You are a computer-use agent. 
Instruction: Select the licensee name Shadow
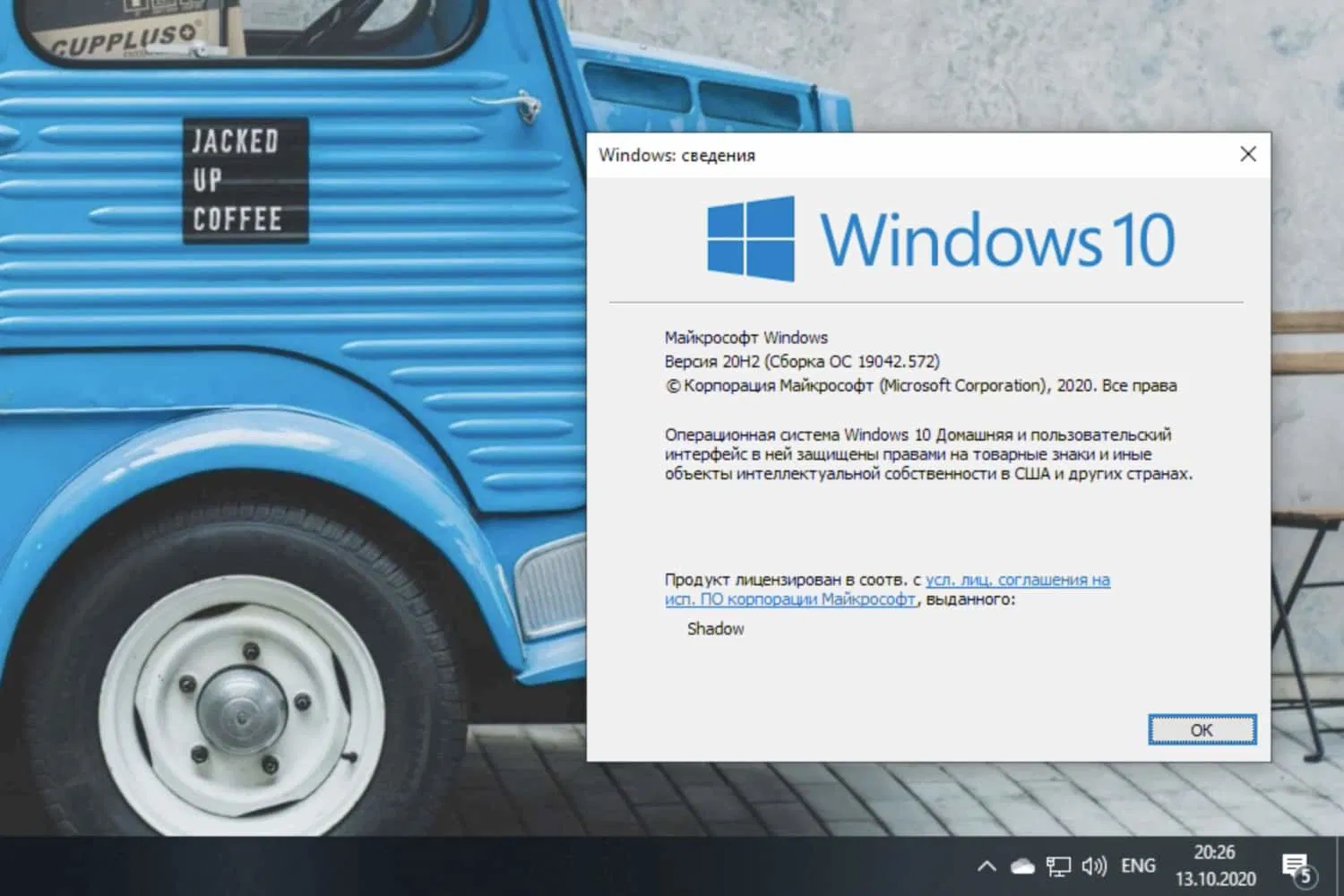(714, 628)
